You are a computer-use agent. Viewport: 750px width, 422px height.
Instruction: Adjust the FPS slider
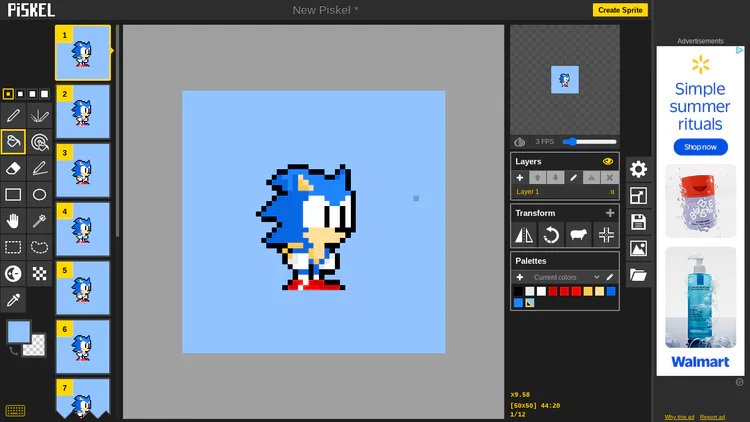click(x=589, y=142)
